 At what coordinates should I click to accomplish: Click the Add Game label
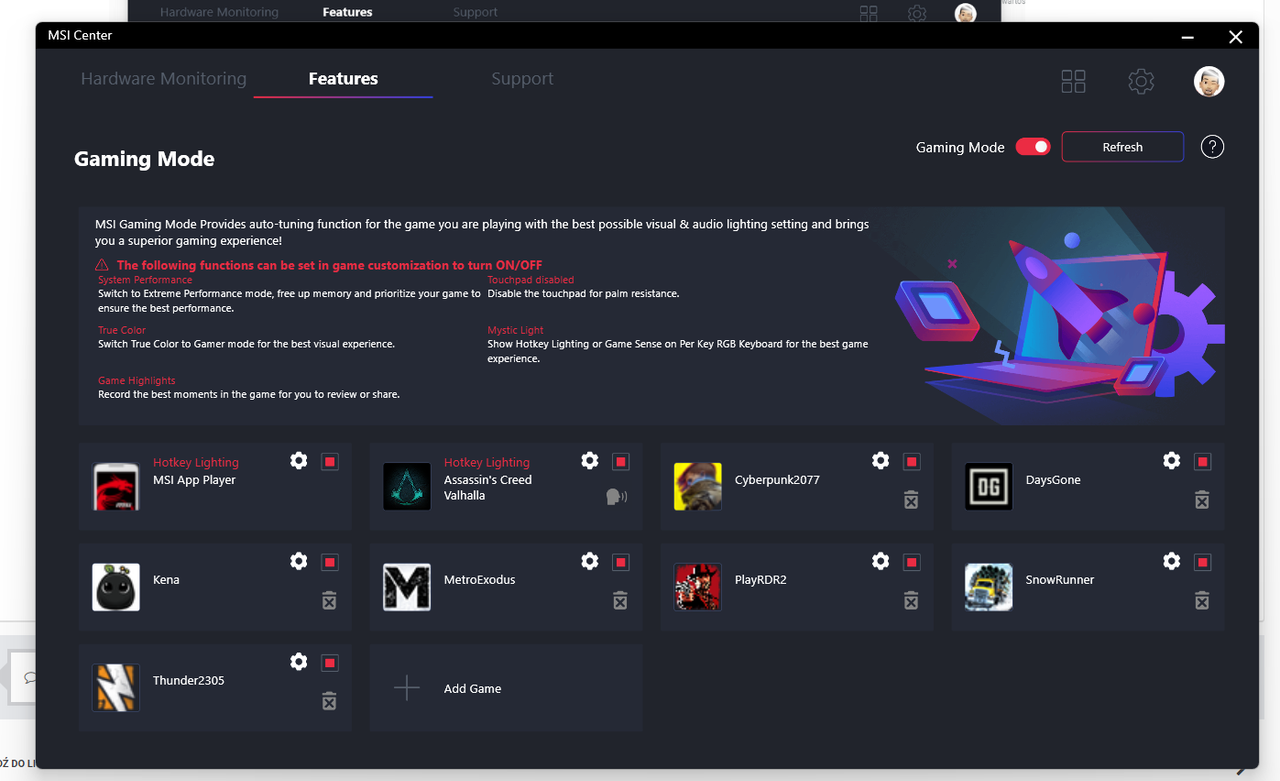pos(473,688)
